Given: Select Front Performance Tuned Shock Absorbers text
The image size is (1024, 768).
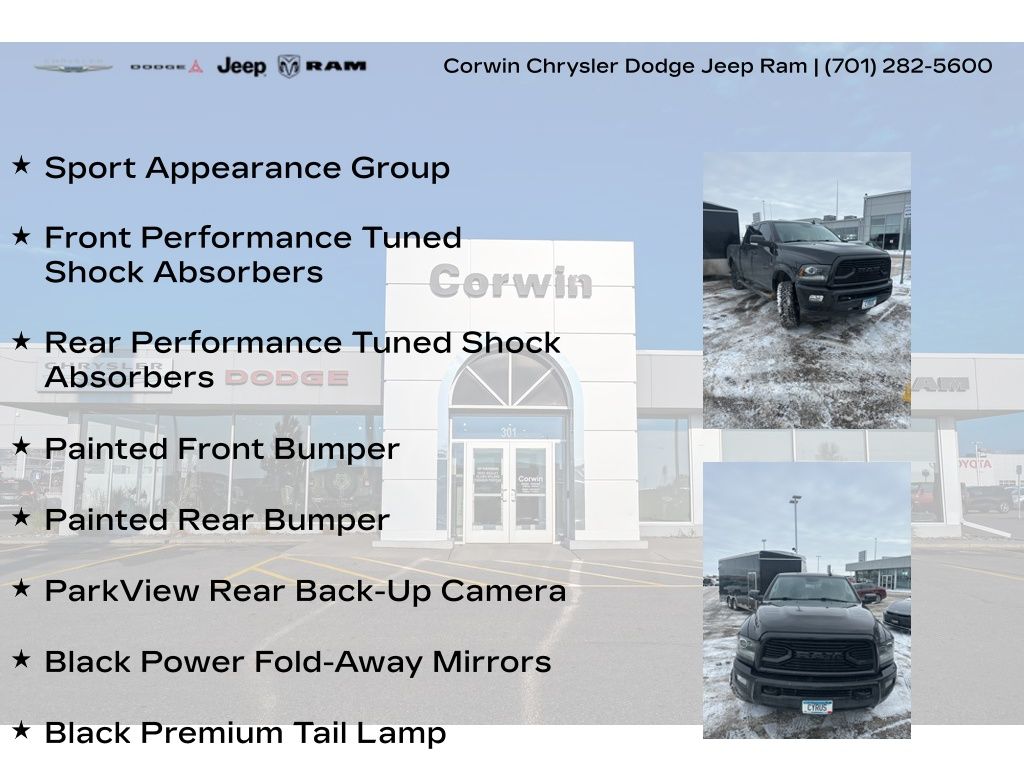Looking at the screenshot, I should point(252,255).
